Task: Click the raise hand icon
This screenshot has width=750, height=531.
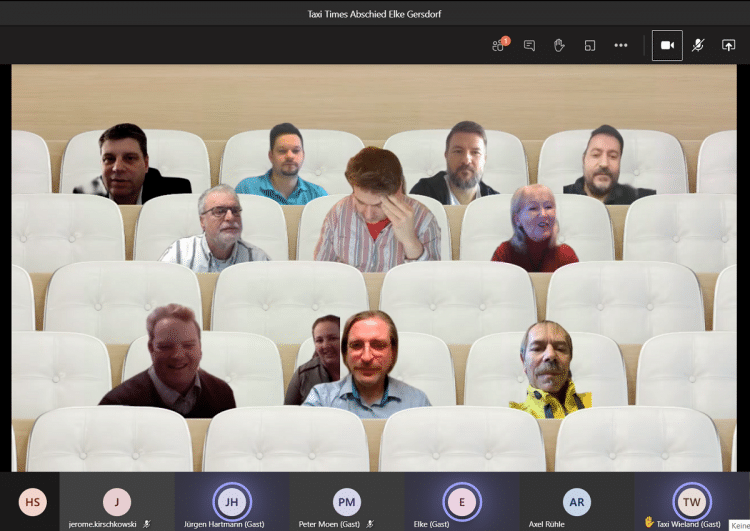Action: [x=560, y=45]
